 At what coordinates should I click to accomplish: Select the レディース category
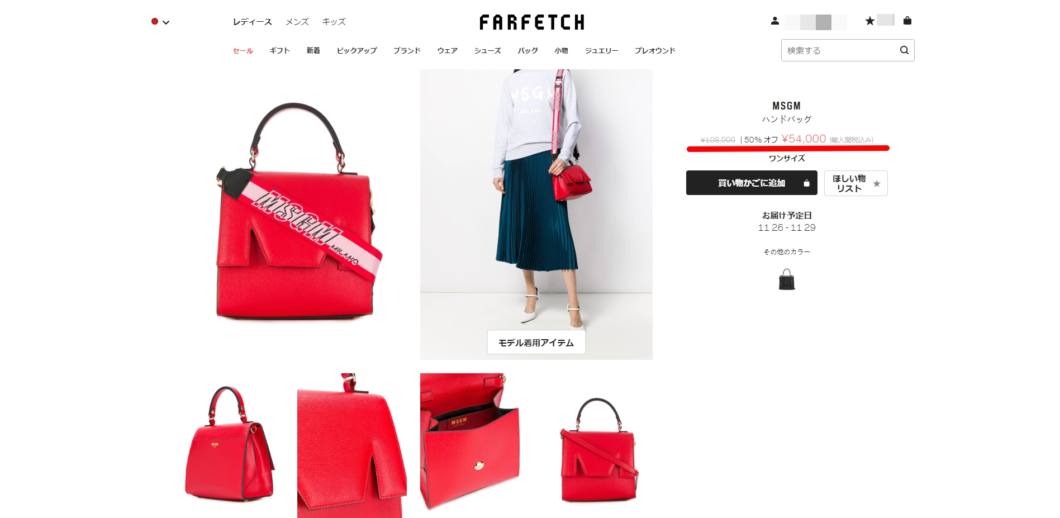tap(252, 22)
